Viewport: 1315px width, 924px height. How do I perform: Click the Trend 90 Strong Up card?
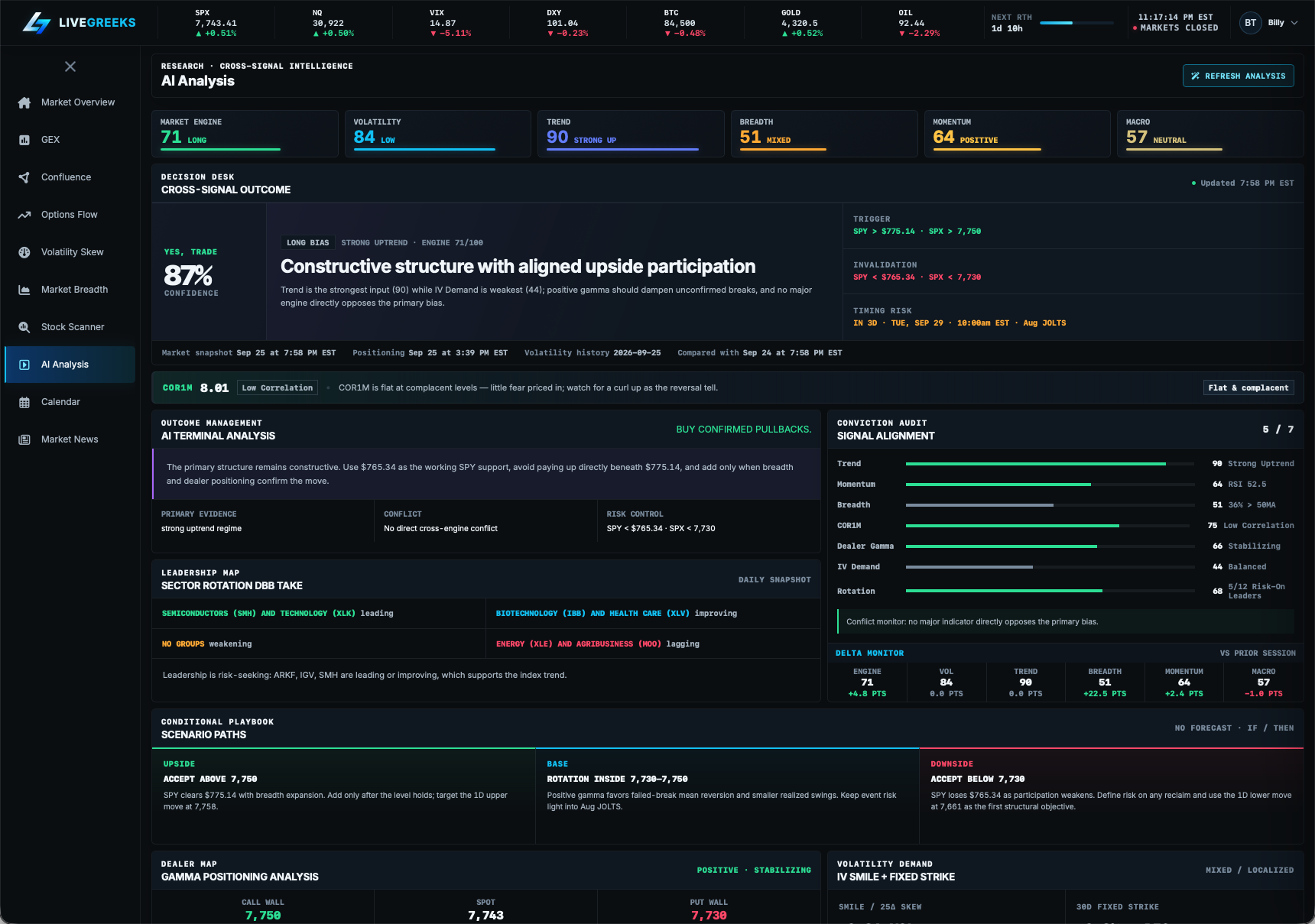tap(631, 134)
